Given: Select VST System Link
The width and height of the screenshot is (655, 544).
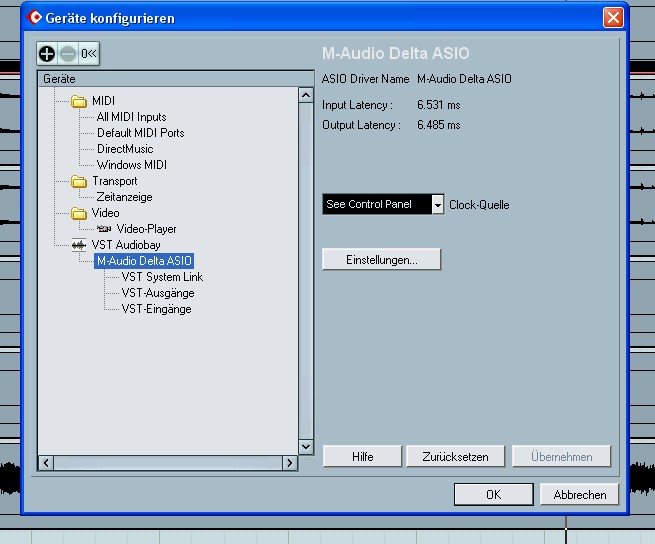Looking at the screenshot, I should [x=162, y=277].
